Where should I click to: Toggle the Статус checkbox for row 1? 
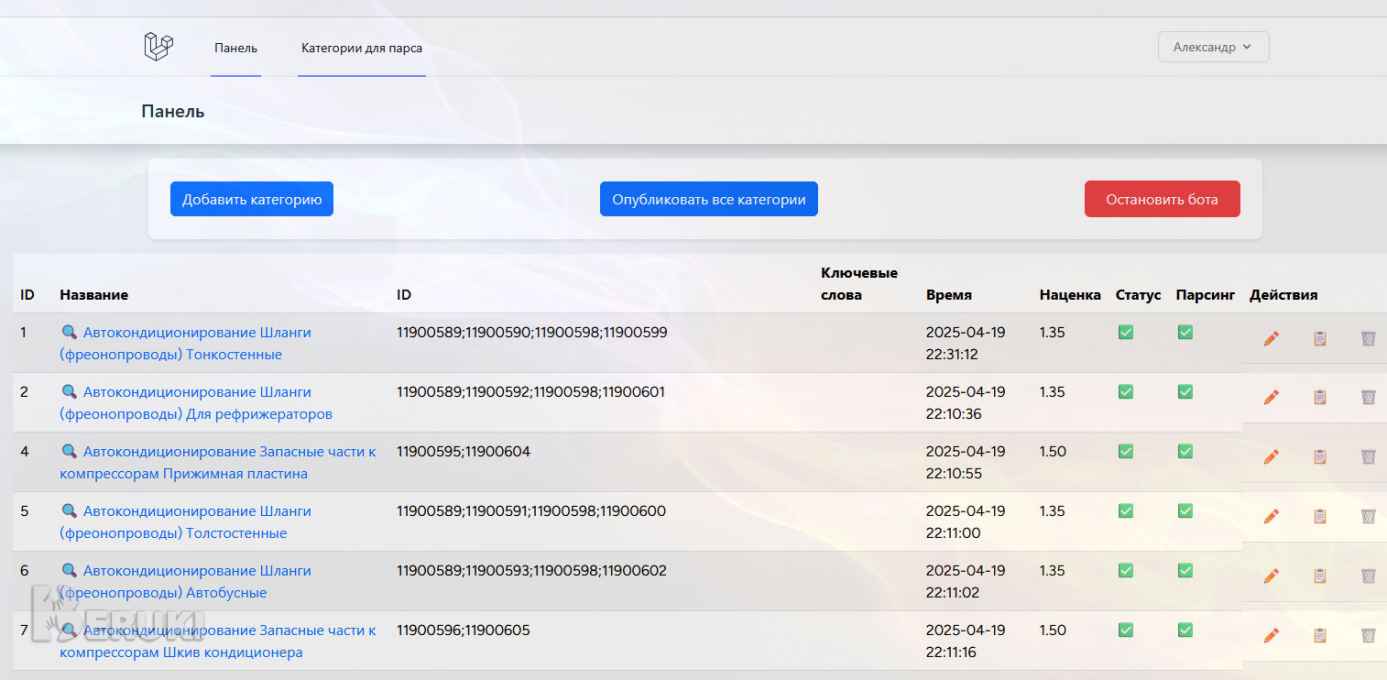1125,333
